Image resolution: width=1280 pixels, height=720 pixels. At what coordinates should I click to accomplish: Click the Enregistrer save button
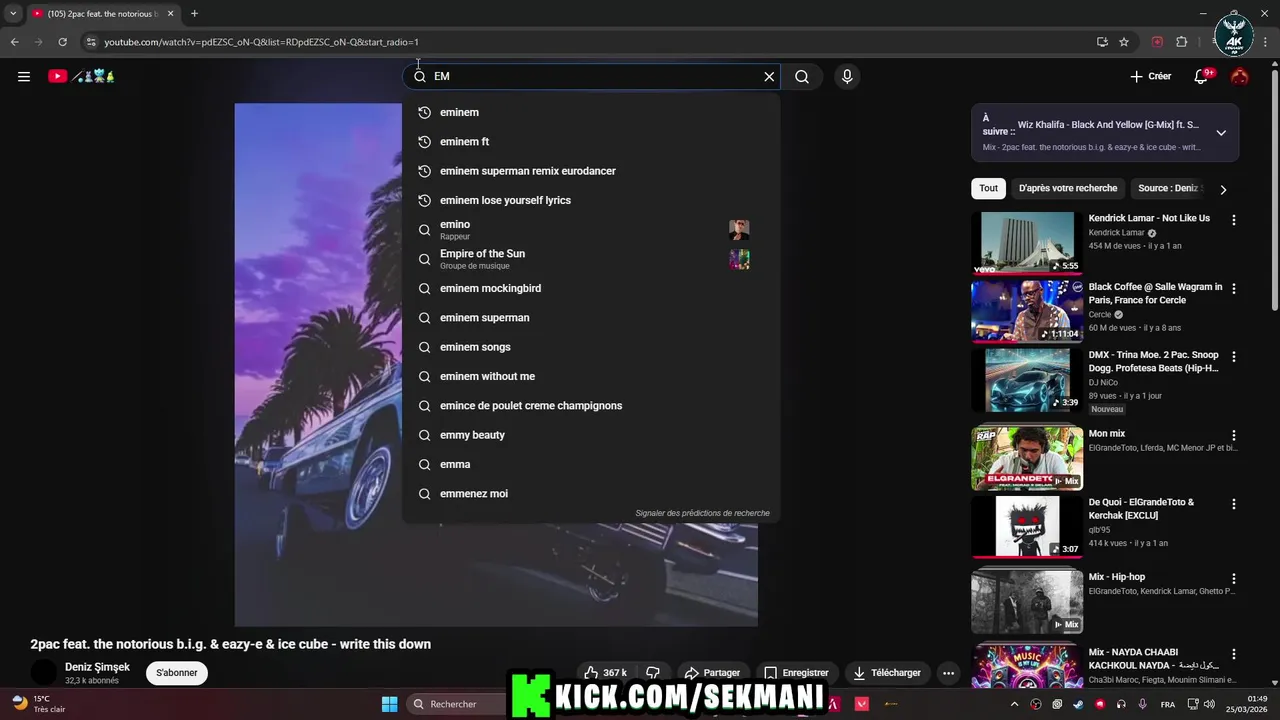796,673
